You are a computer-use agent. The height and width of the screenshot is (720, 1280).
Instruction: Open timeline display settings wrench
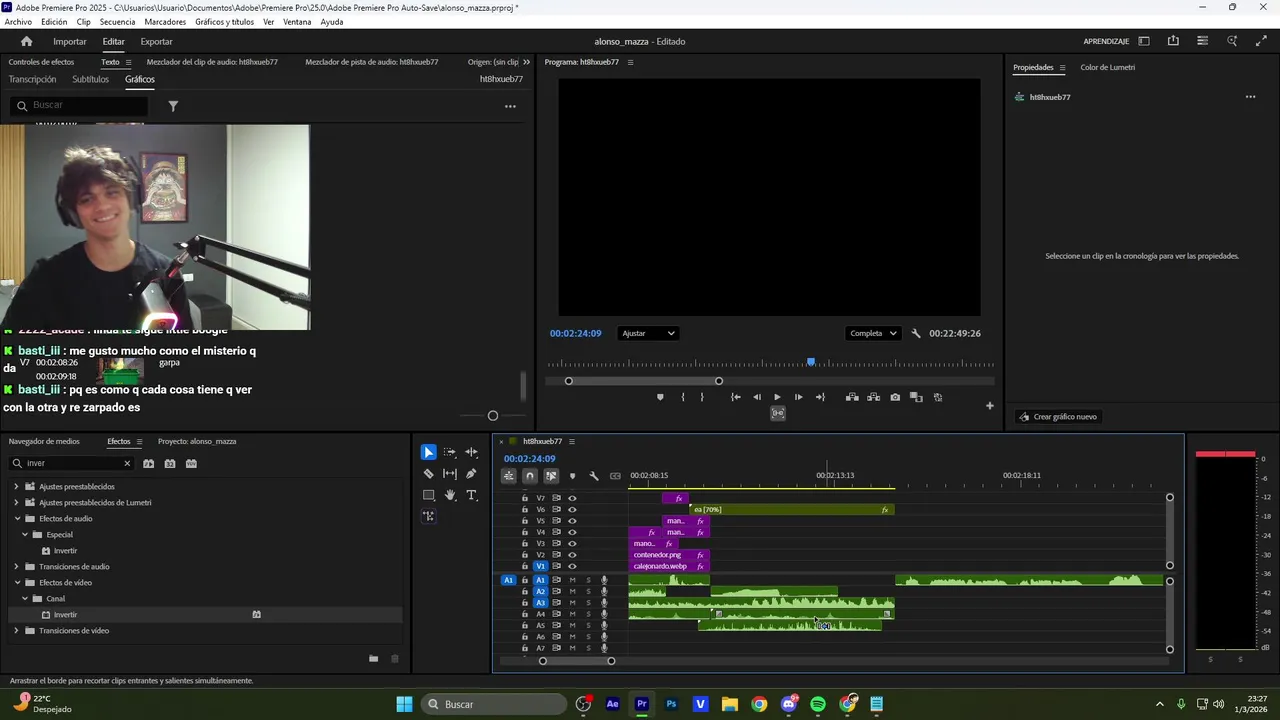pyautogui.click(x=594, y=476)
